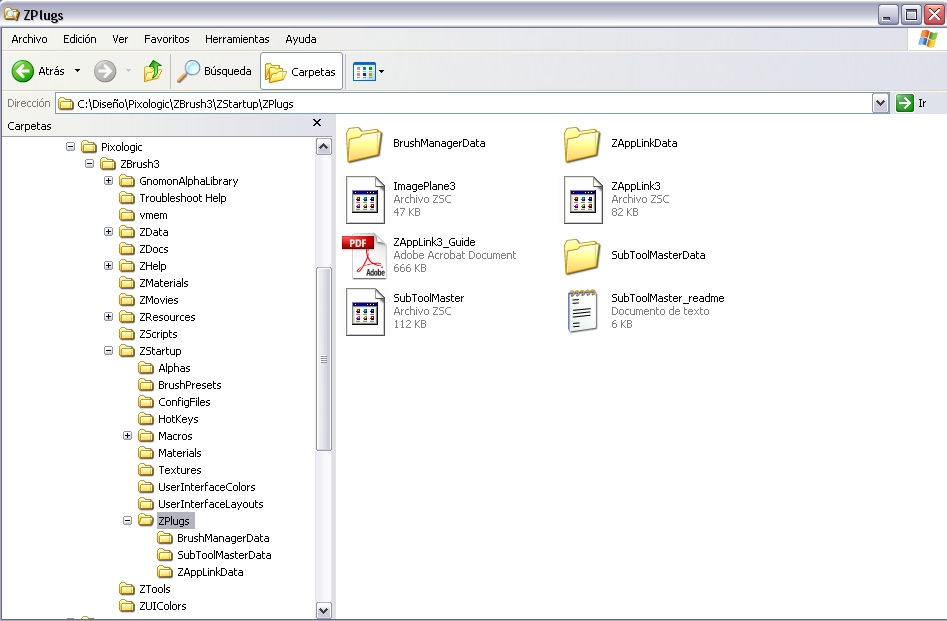Open address bar dropdown list
The width and height of the screenshot is (947, 621).
click(x=881, y=103)
